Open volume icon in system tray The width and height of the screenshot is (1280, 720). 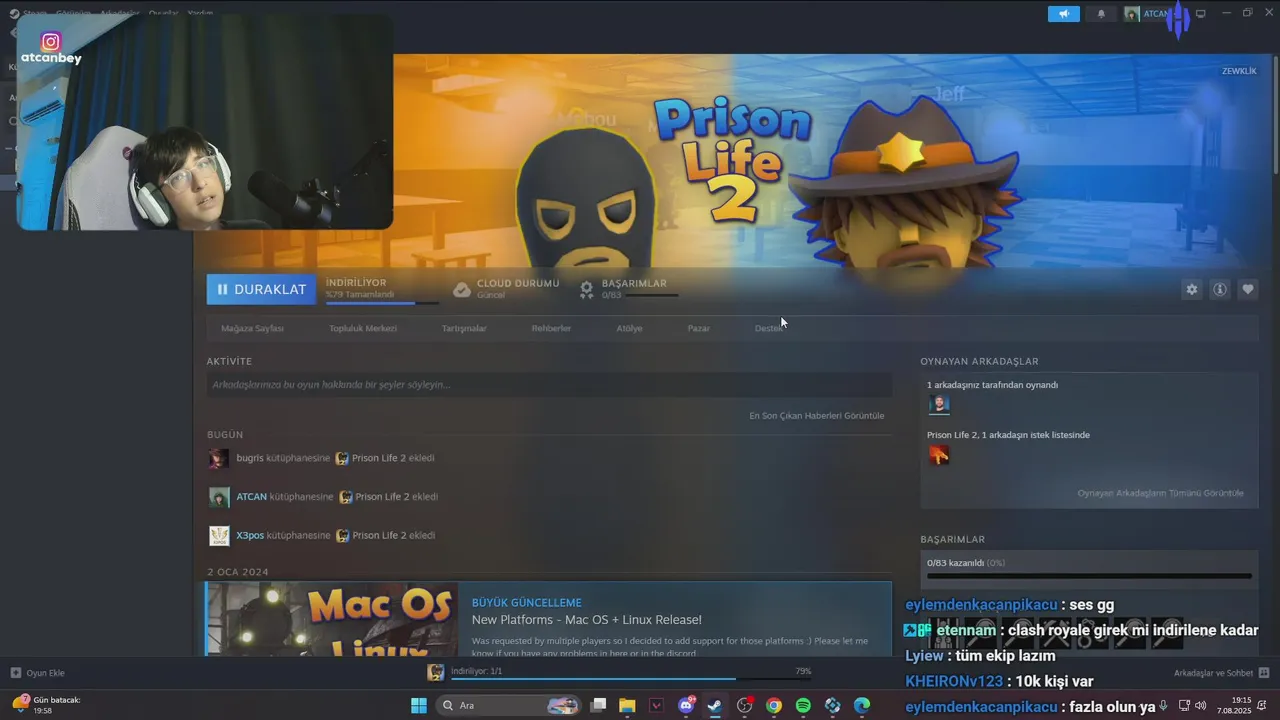1201,706
